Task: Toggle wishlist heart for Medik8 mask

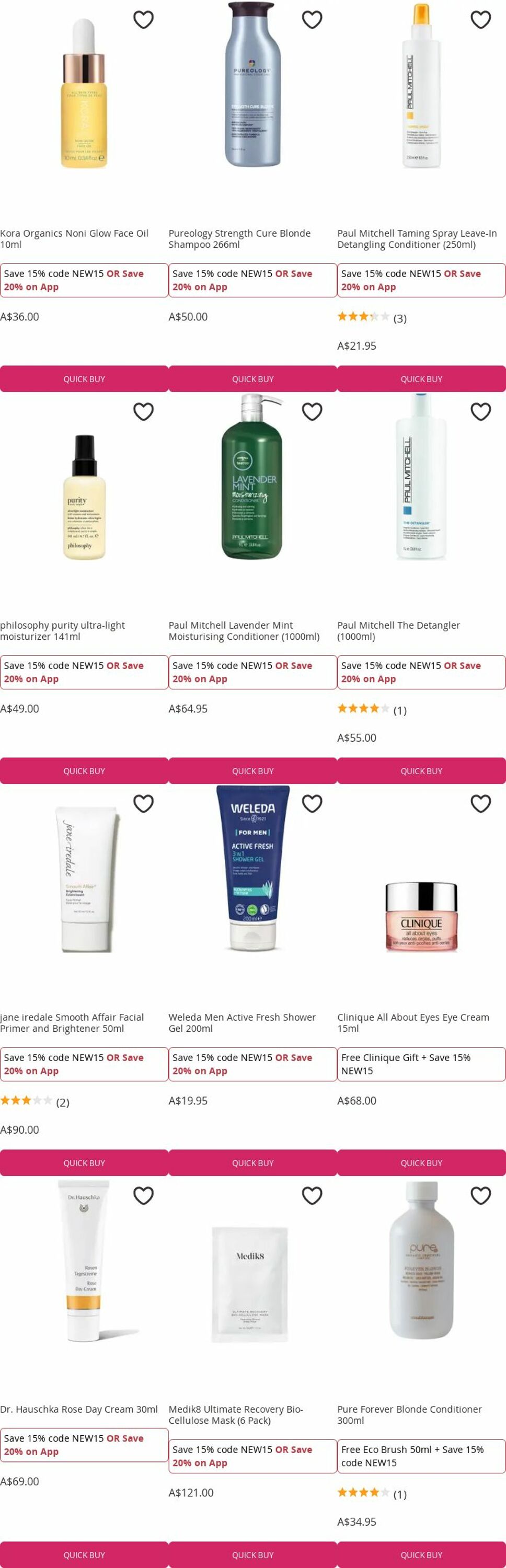Action: point(312,1196)
